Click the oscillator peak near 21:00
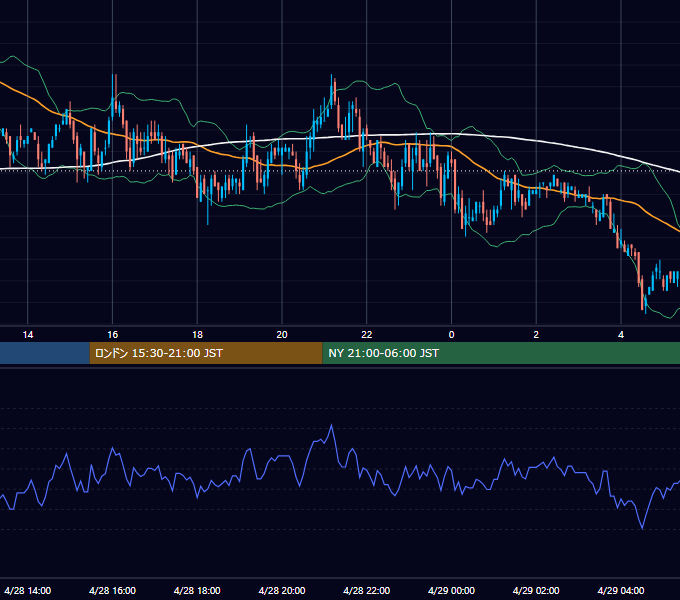Image resolution: width=680 pixels, height=600 pixels. [332, 425]
